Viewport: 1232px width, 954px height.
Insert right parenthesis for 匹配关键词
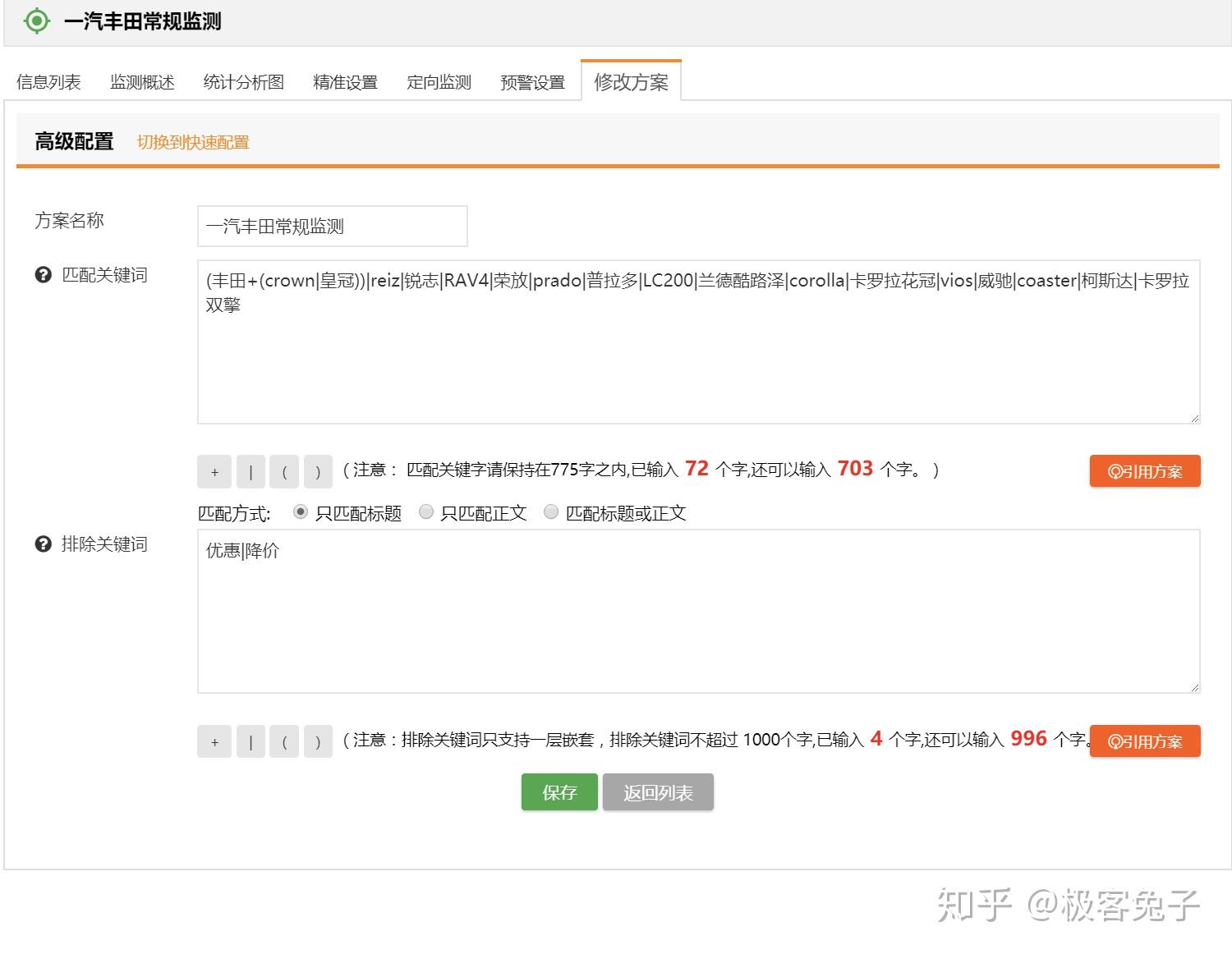point(318,471)
